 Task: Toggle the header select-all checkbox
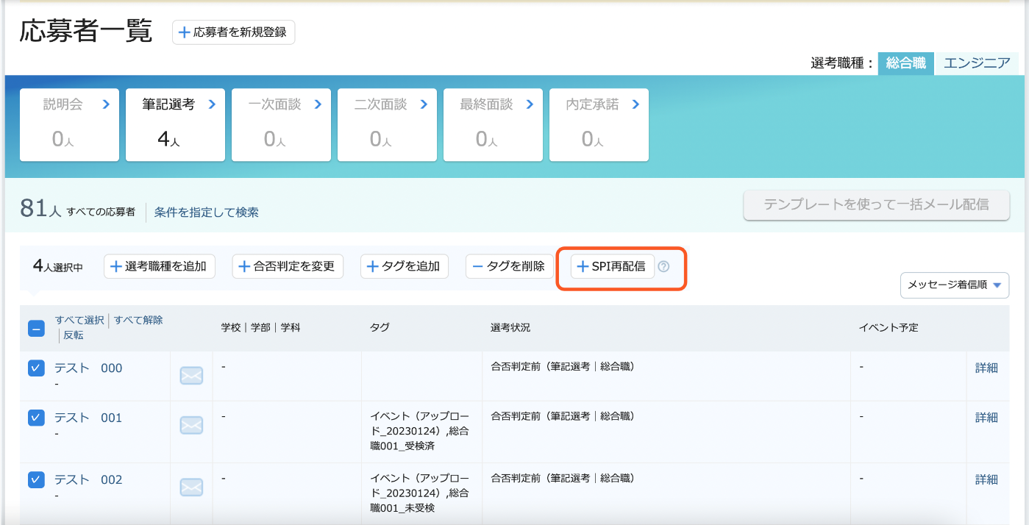coord(36,328)
